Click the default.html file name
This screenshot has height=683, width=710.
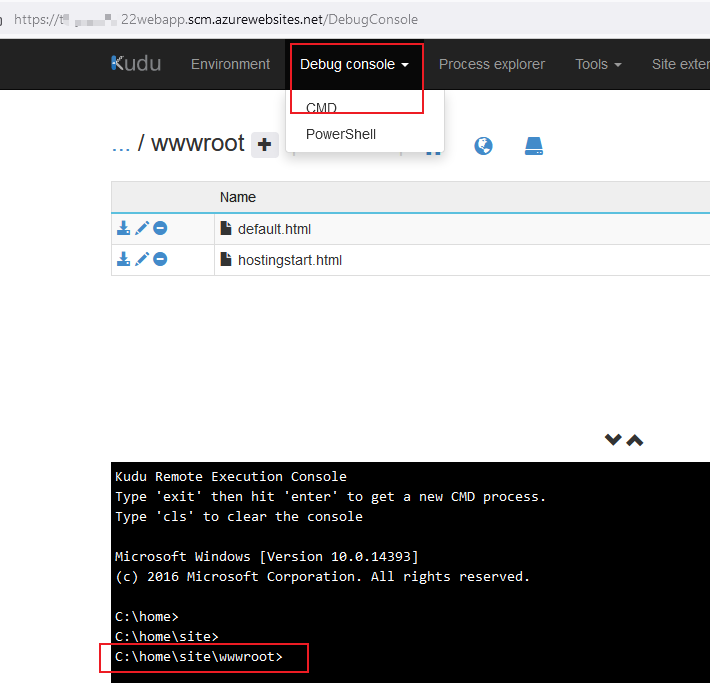coord(274,229)
